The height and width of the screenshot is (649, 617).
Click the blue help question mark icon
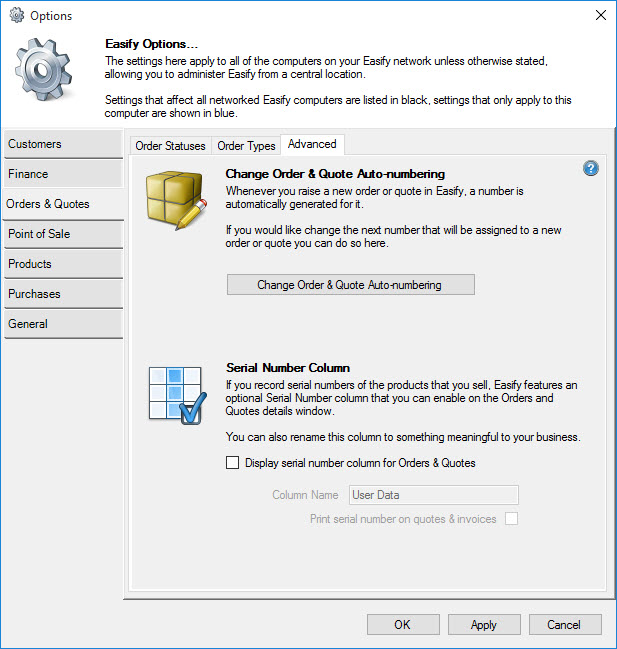click(590, 168)
